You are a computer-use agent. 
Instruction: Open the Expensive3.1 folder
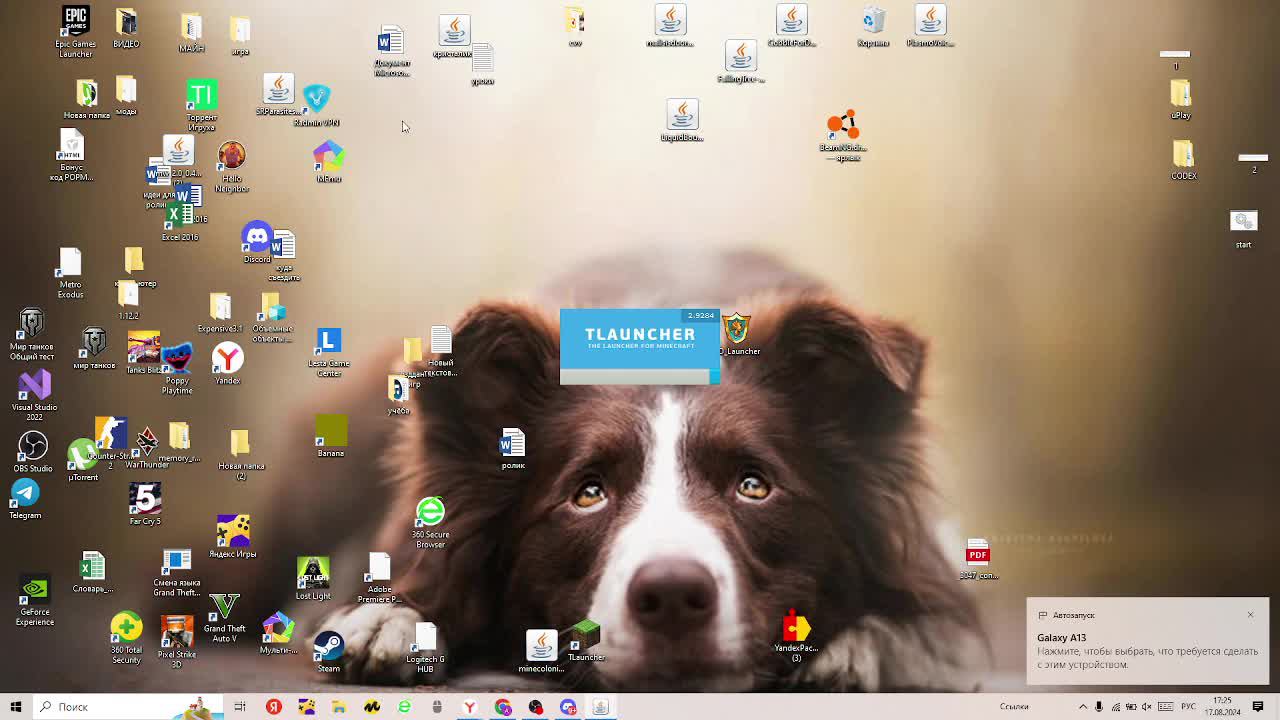point(220,313)
